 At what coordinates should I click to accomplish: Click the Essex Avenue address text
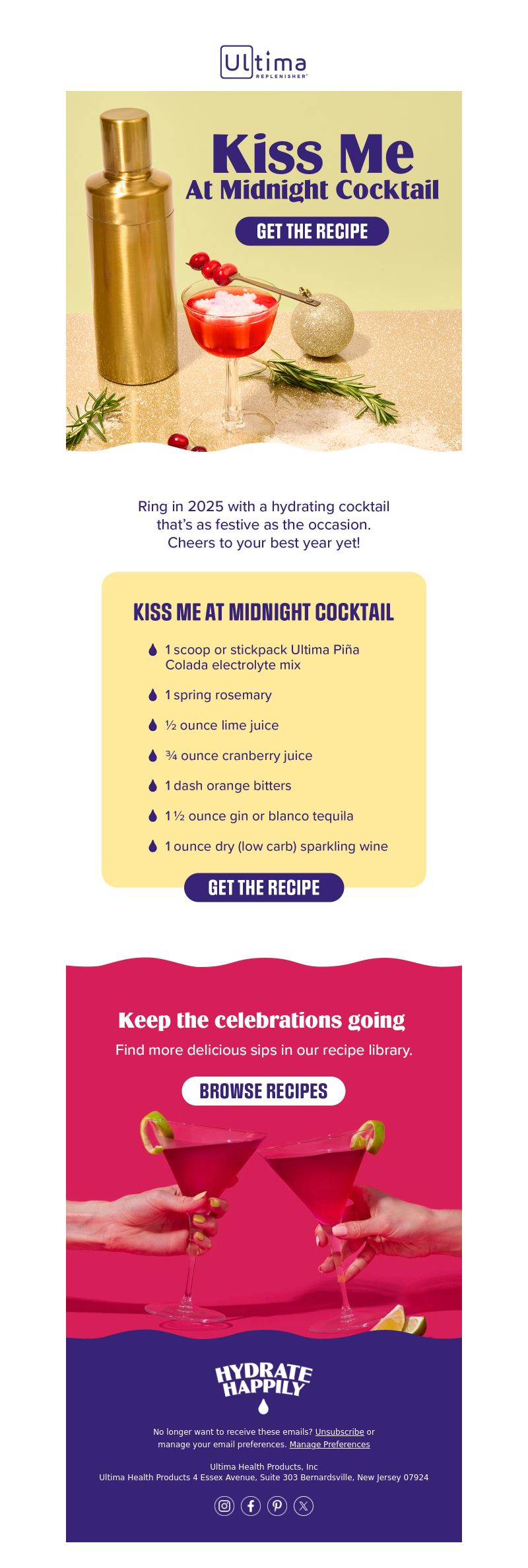point(264,1477)
